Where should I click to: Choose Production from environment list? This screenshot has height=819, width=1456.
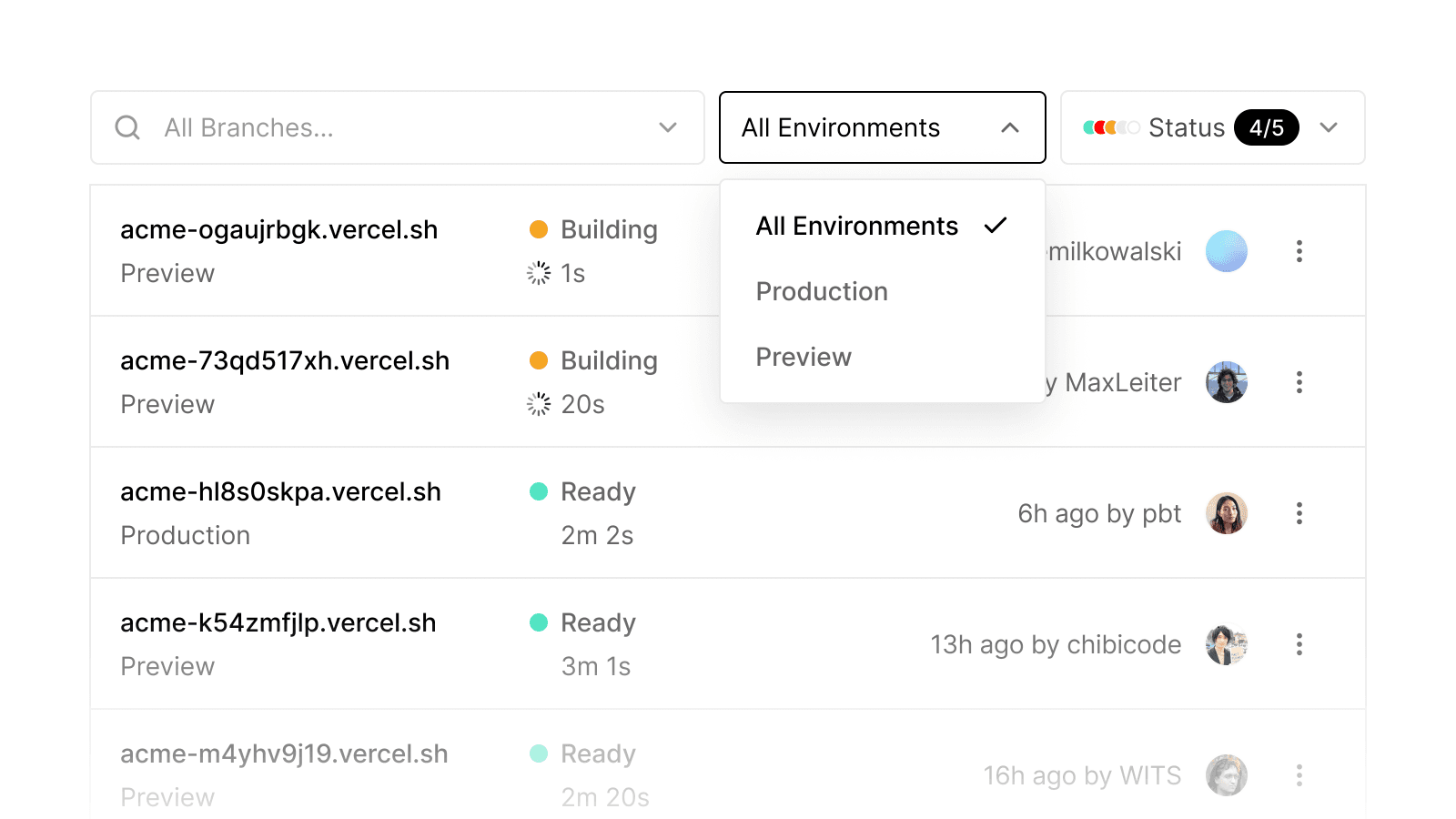point(822,291)
